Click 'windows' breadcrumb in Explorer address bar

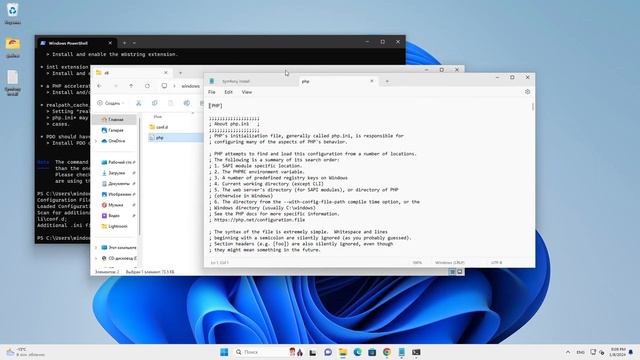pos(191,86)
